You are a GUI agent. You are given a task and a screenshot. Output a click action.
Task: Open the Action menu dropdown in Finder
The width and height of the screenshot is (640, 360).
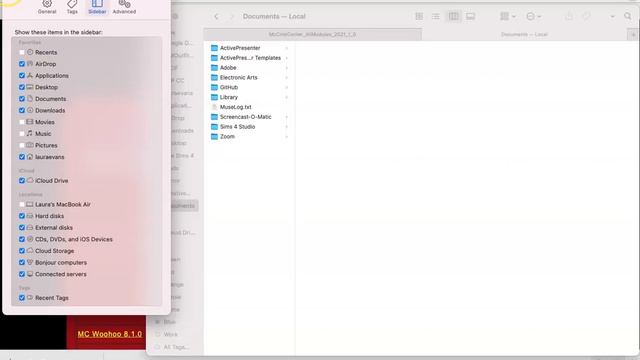[533, 16]
